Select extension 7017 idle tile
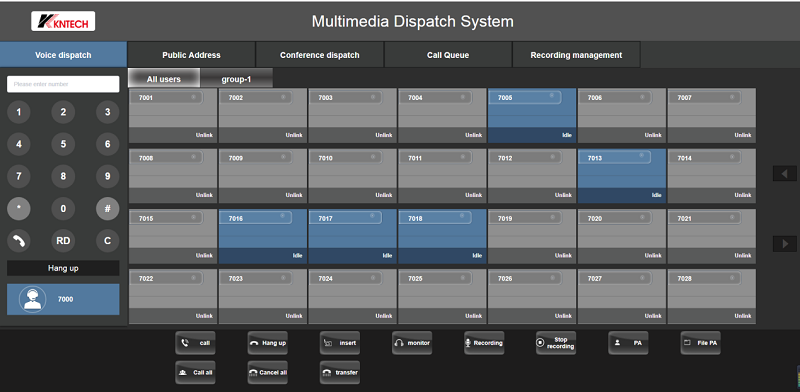 [353, 236]
